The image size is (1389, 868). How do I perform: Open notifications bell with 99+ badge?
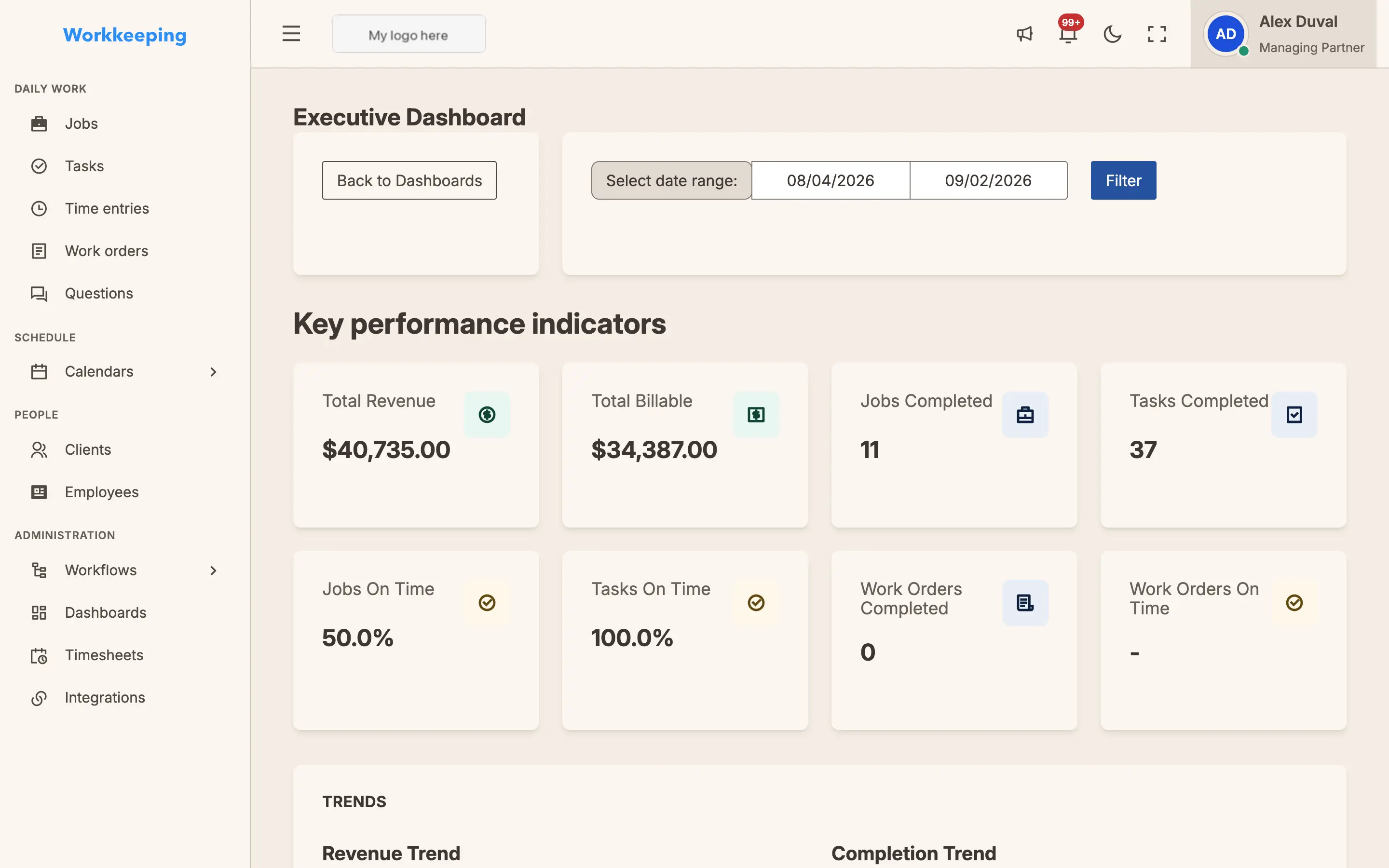(x=1068, y=33)
